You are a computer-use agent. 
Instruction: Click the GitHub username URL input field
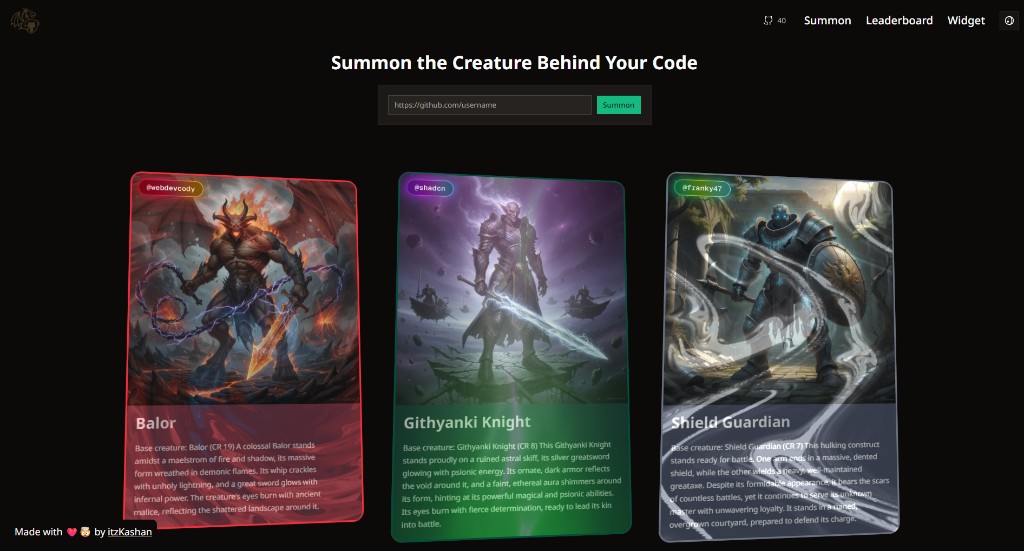click(490, 104)
